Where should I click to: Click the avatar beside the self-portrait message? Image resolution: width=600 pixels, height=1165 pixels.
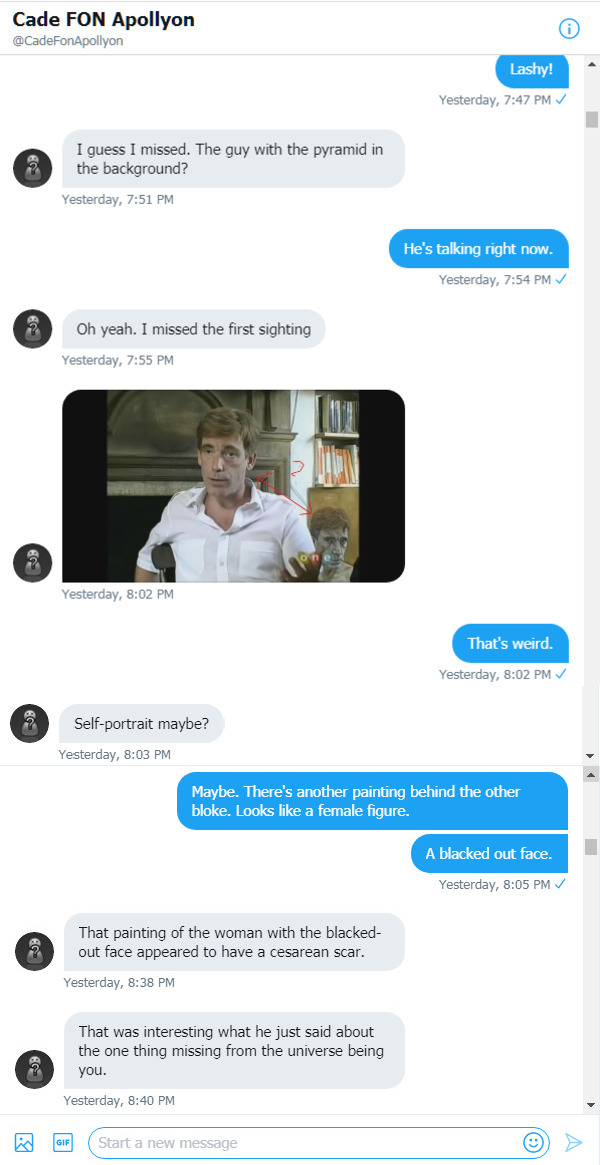(x=29, y=723)
